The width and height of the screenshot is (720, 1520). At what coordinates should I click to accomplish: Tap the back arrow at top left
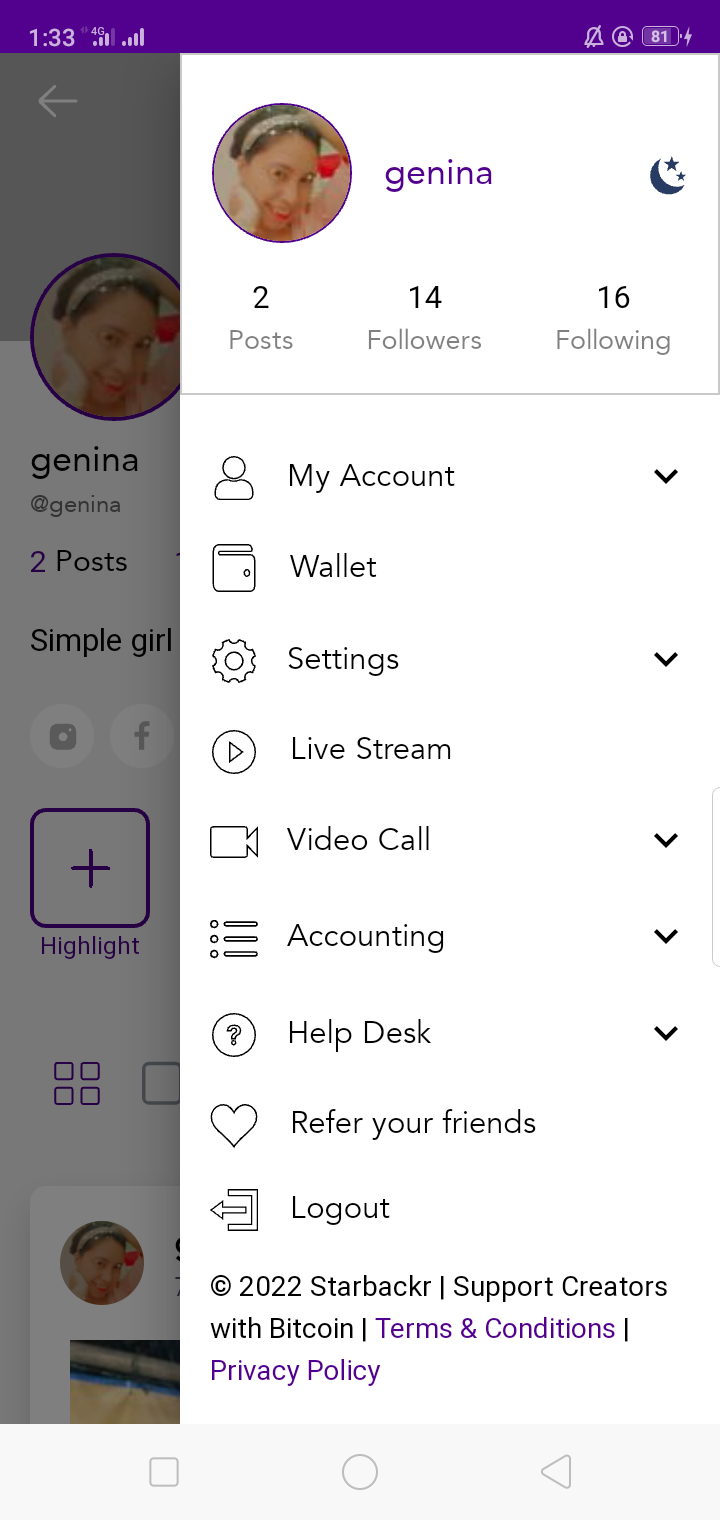[x=57, y=101]
